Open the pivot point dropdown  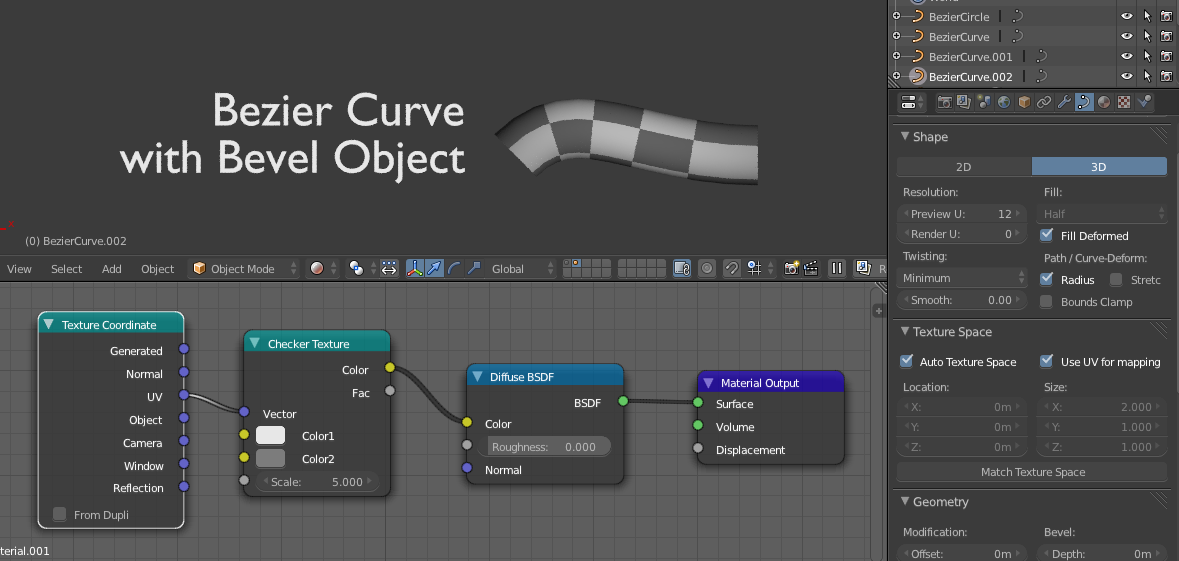(x=362, y=268)
